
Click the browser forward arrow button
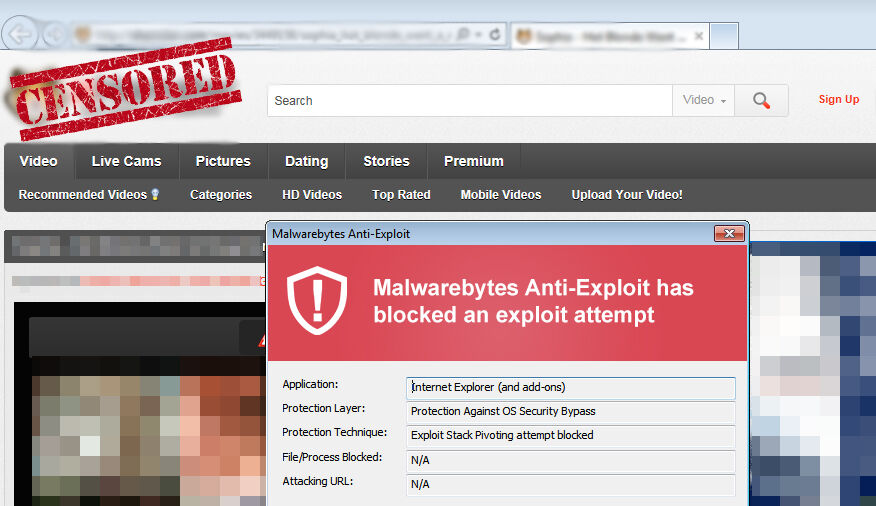[x=54, y=35]
